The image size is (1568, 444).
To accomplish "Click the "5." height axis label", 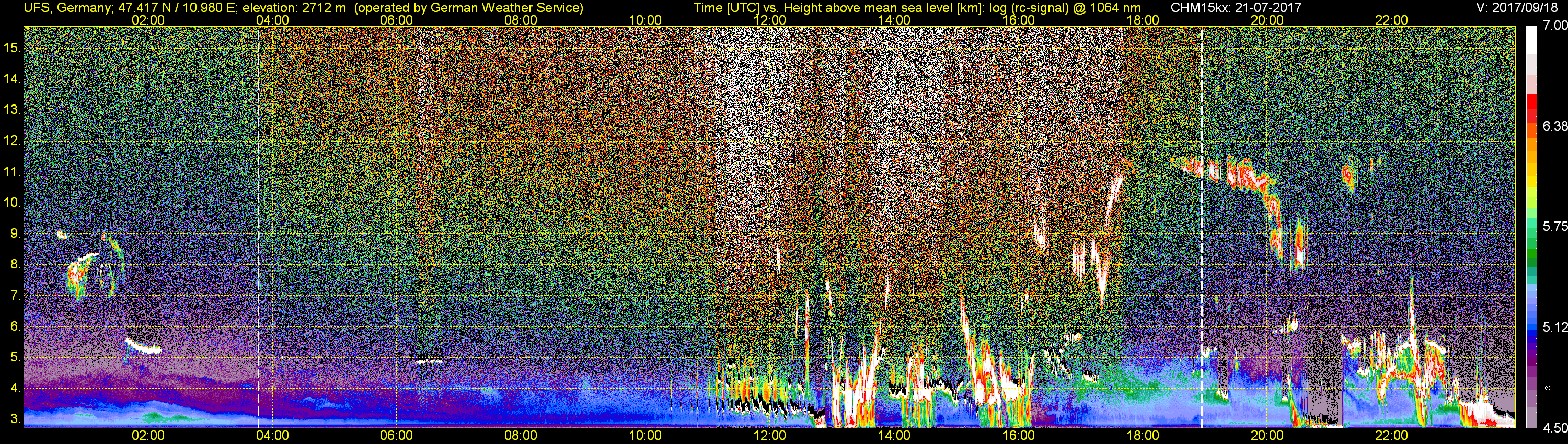I will coord(15,358).
